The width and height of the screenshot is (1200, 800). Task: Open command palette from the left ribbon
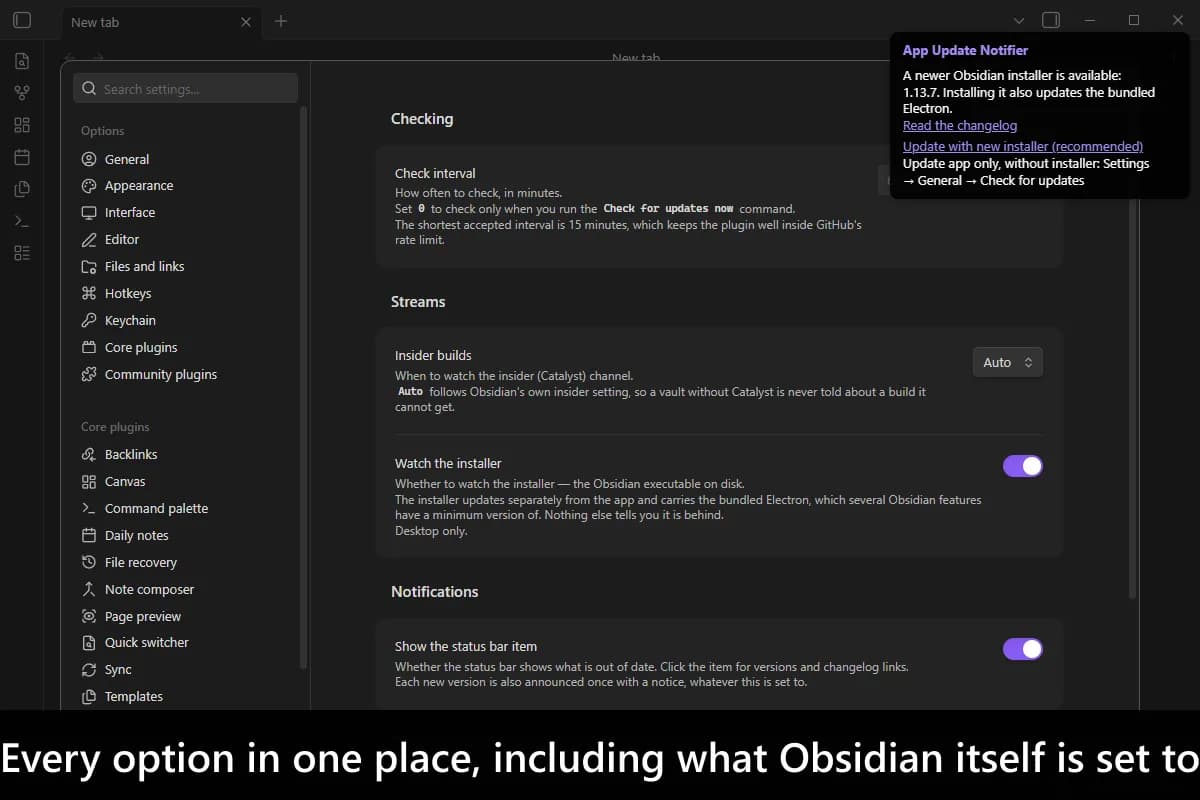tap(22, 221)
